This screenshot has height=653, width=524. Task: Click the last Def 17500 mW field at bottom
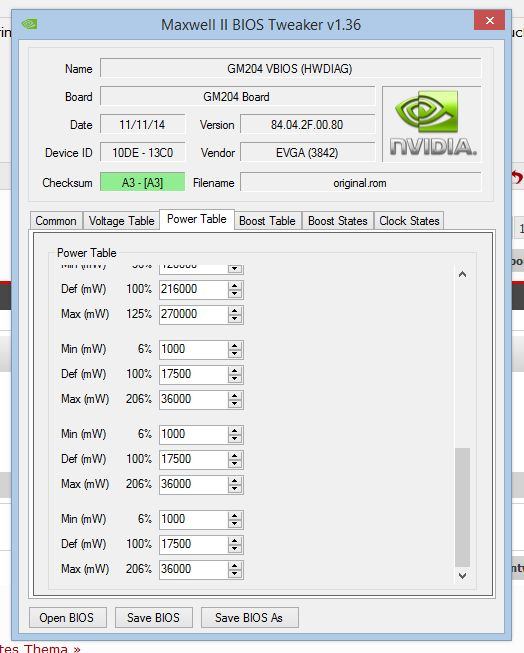tap(193, 544)
